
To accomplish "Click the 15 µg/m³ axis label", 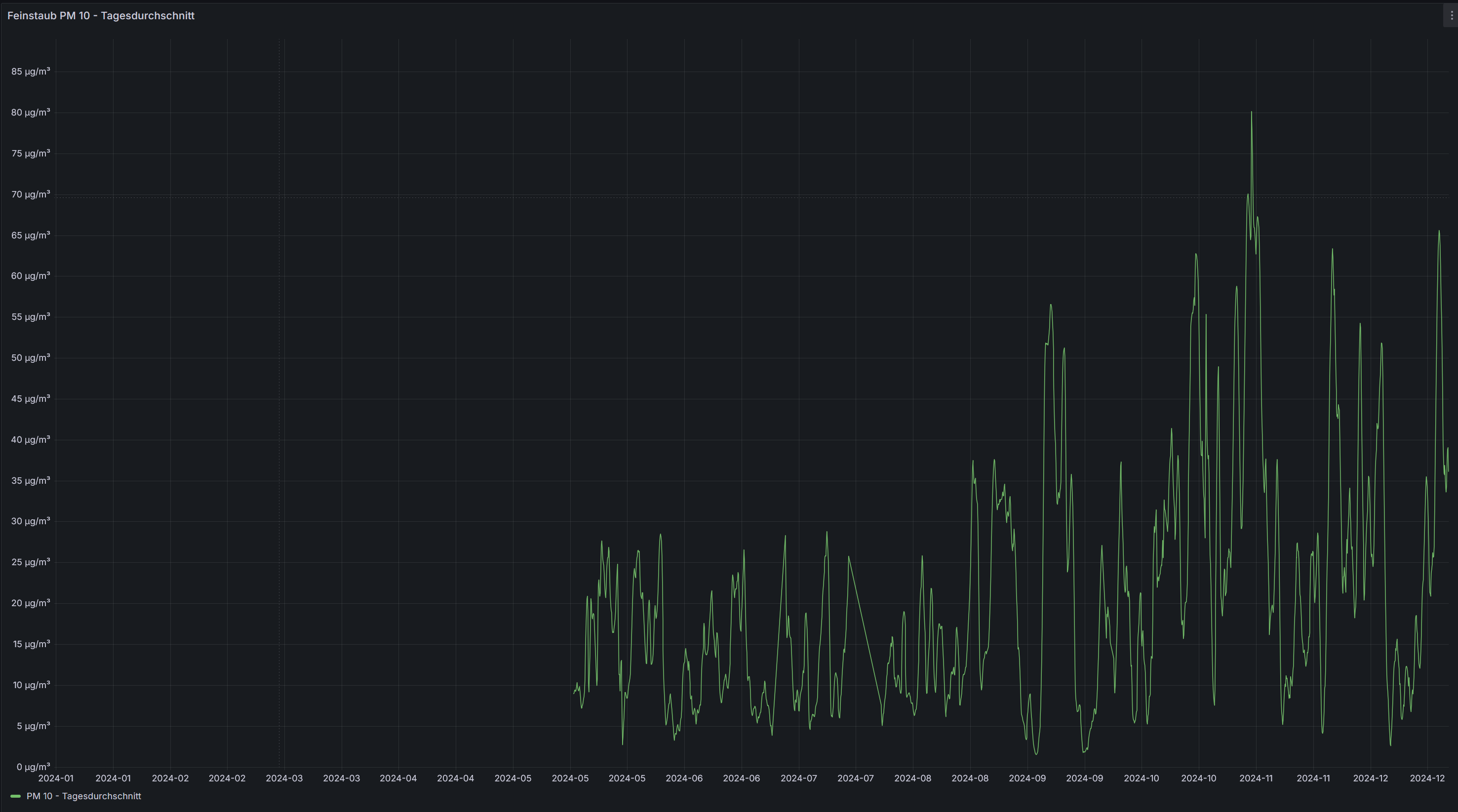I will pos(31,644).
